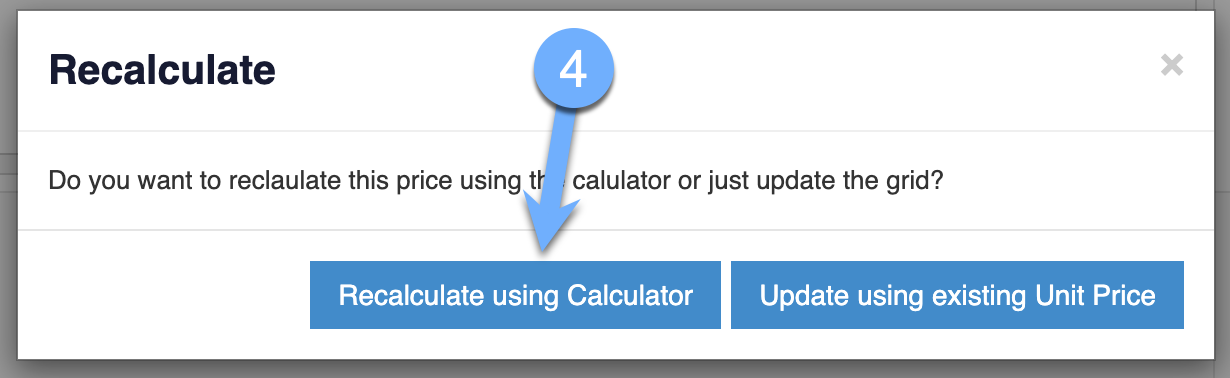The image size is (1230, 378).
Task: Close the Recalculate dialog with the X
Action: pyautogui.click(x=1172, y=66)
